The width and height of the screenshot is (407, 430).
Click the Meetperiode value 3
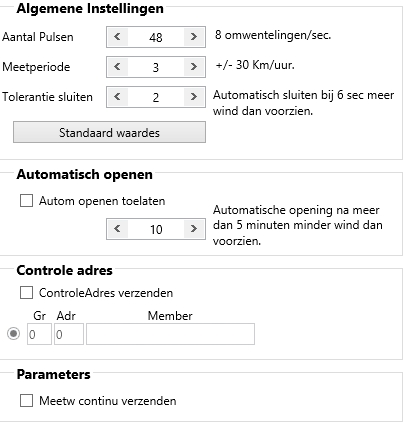(x=156, y=67)
